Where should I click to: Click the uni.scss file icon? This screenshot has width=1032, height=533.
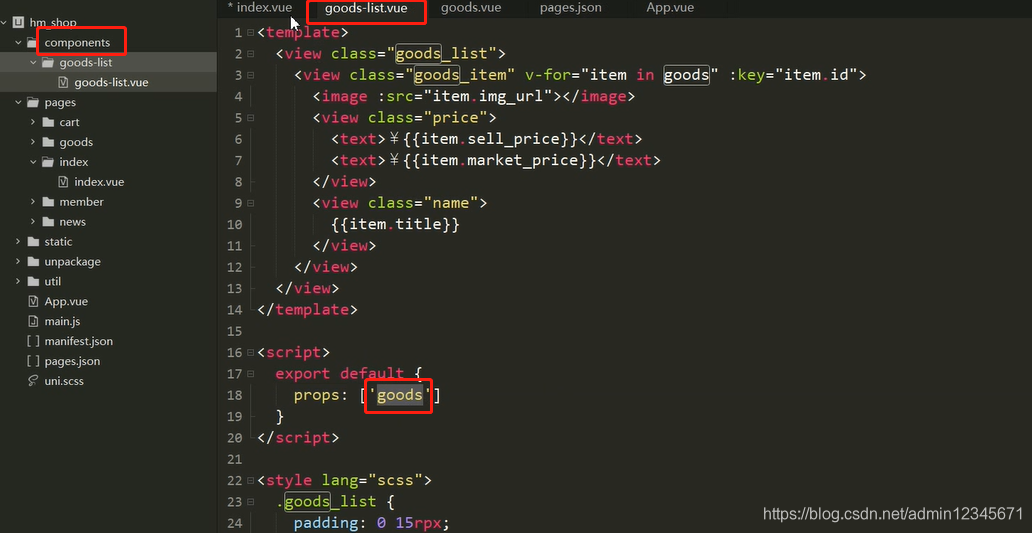(x=33, y=381)
